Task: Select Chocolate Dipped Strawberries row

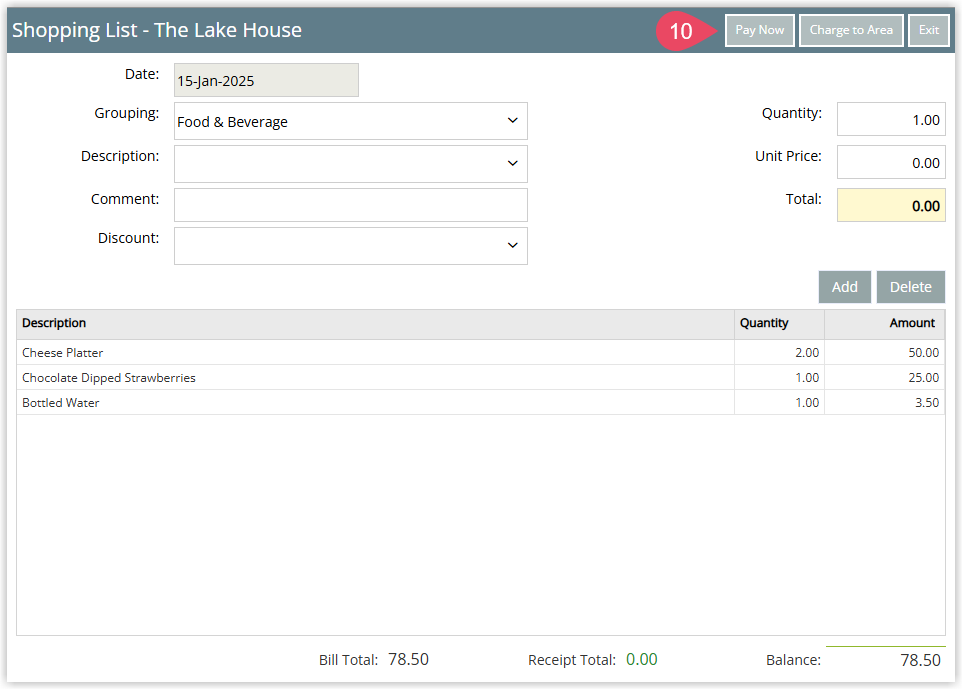Action: 481,378
